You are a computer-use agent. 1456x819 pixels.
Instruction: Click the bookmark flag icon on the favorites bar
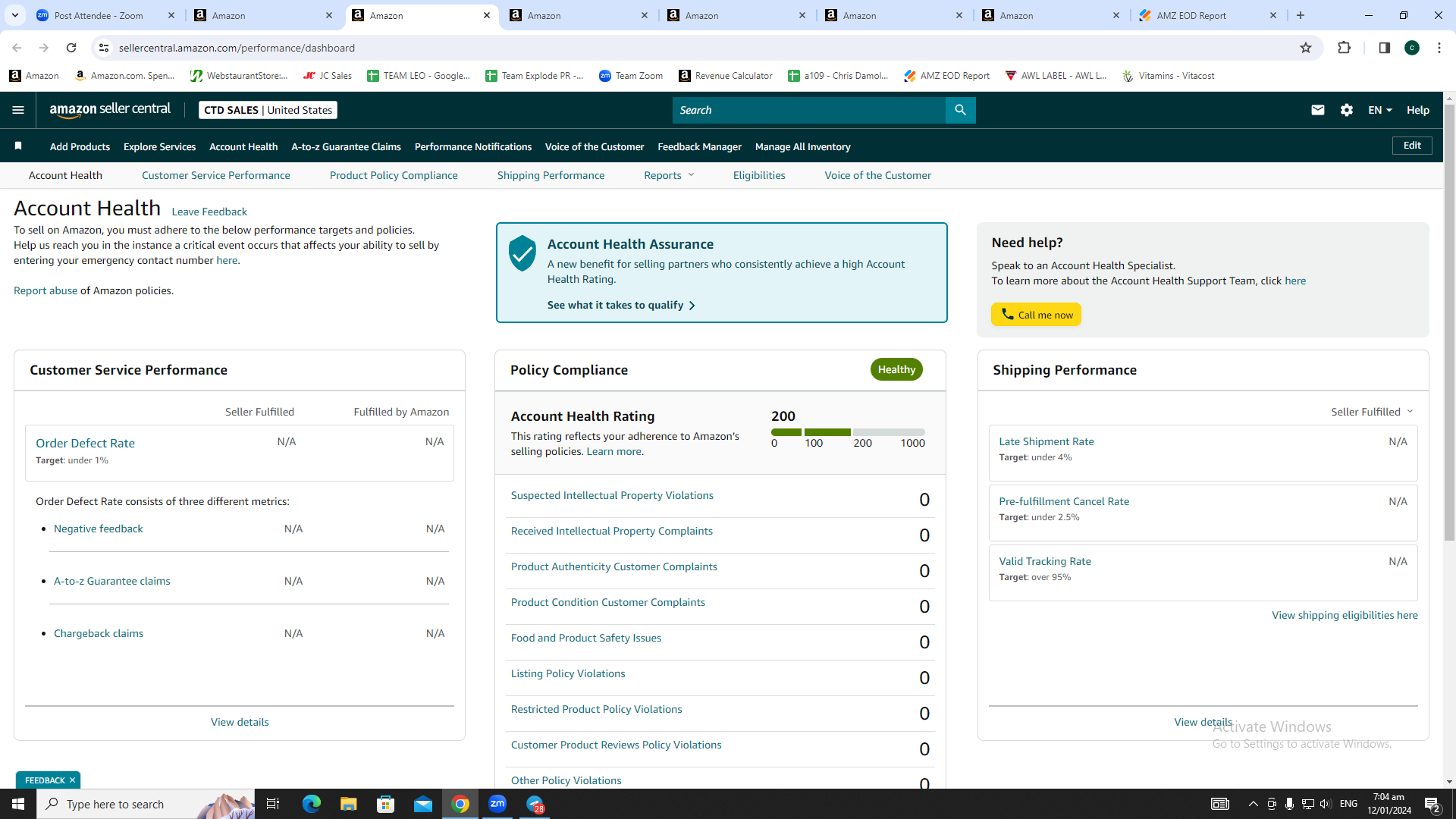pos(18,146)
